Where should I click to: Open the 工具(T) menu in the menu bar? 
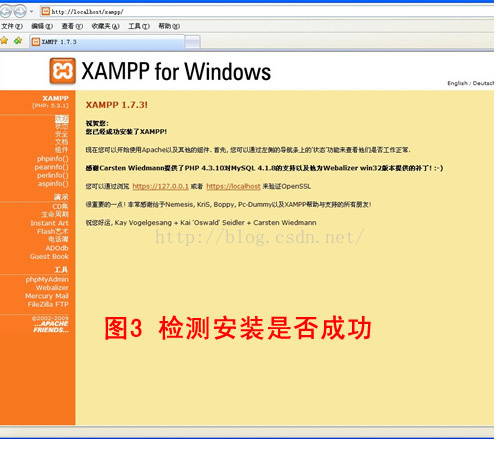pos(139,26)
